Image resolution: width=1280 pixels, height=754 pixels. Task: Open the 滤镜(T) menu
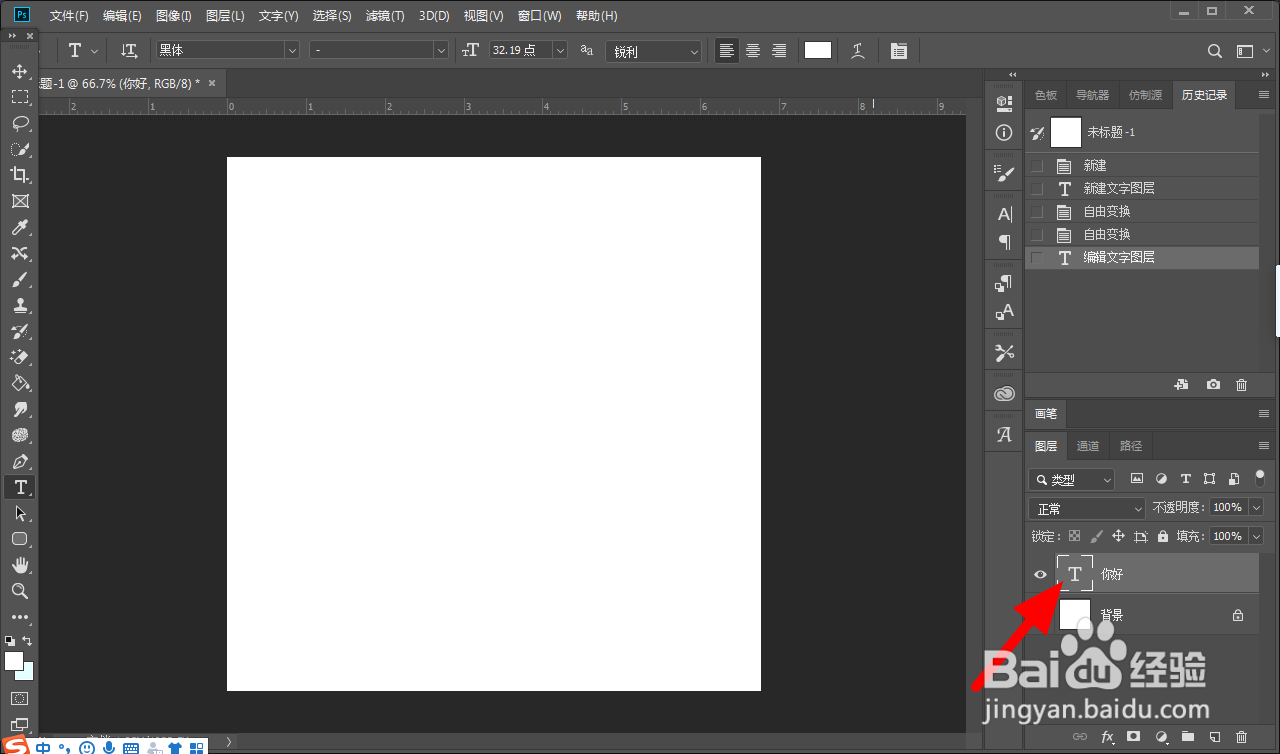point(385,16)
